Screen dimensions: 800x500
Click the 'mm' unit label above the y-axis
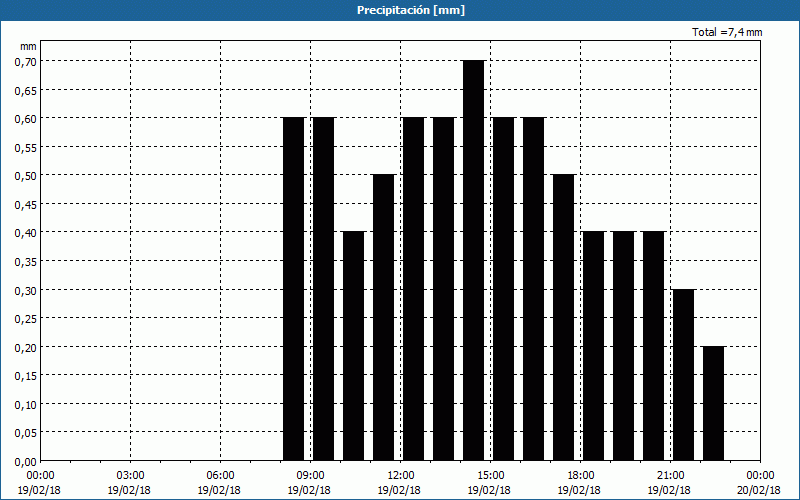(x=28, y=46)
